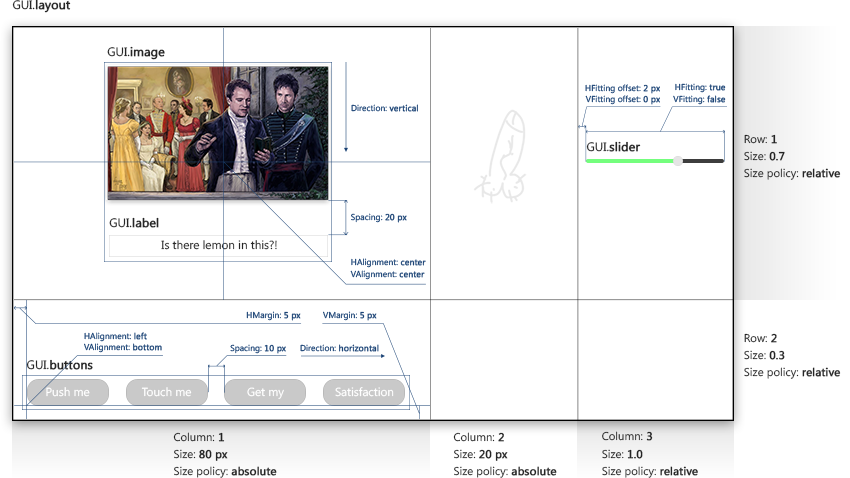Click 'Size policy: relative' under Column 3
The image size is (850, 478).
[649, 471]
